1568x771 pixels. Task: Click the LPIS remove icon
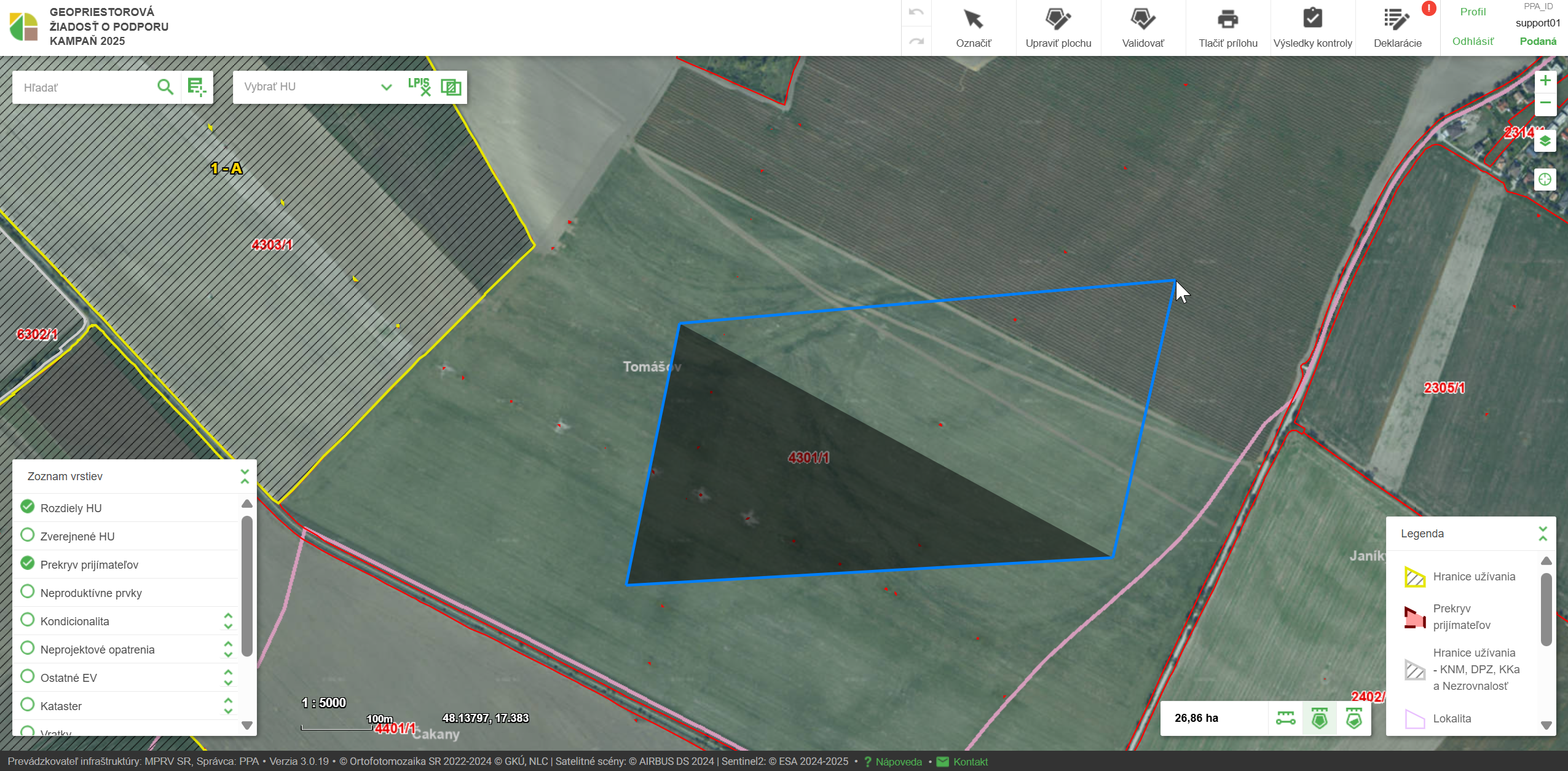click(419, 87)
